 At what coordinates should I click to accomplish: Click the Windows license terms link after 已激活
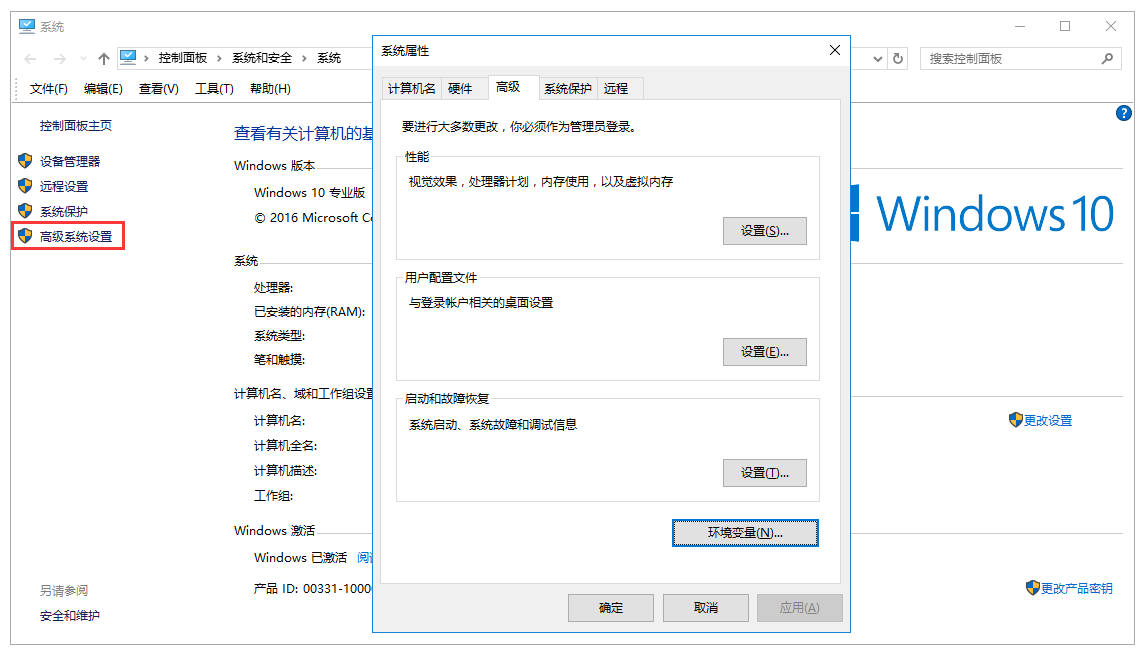click(365, 558)
